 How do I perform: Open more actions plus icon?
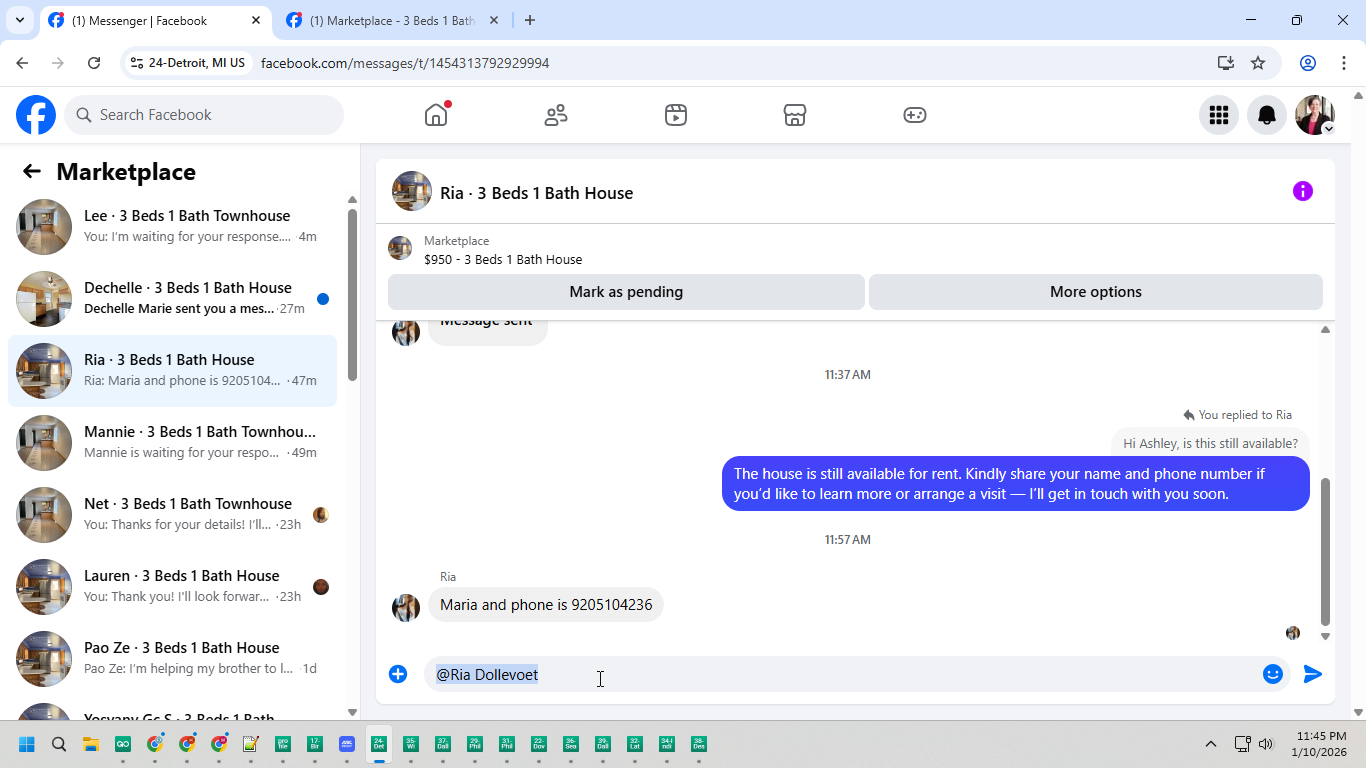click(x=398, y=674)
